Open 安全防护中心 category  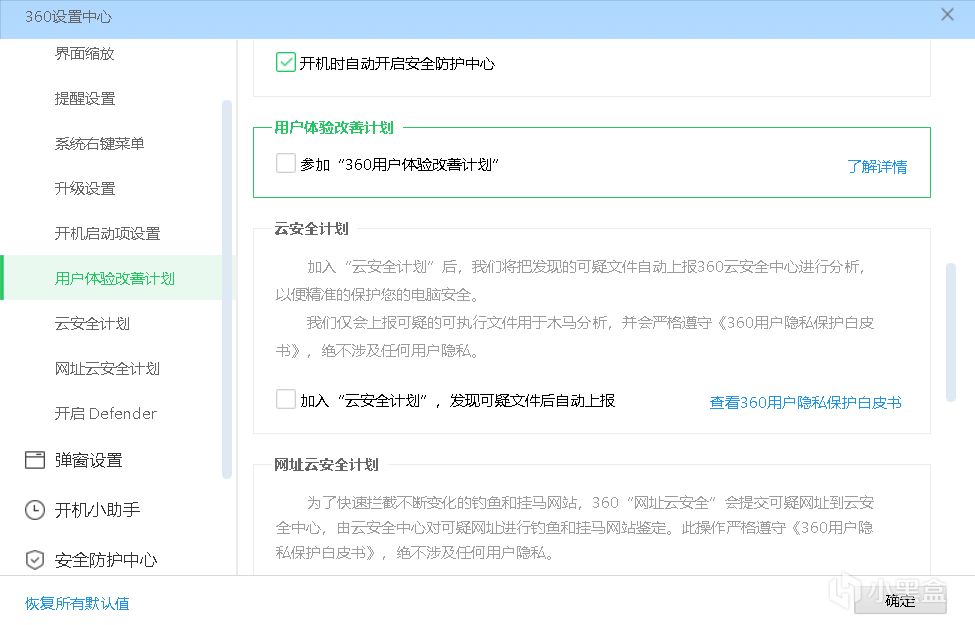pos(106,560)
